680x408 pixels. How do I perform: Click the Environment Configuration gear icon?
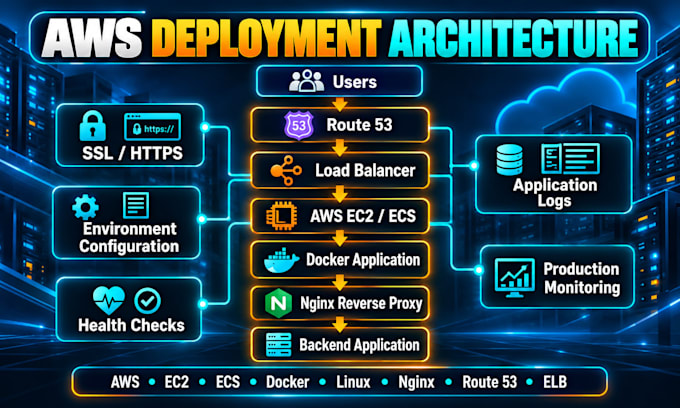coord(85,207)
